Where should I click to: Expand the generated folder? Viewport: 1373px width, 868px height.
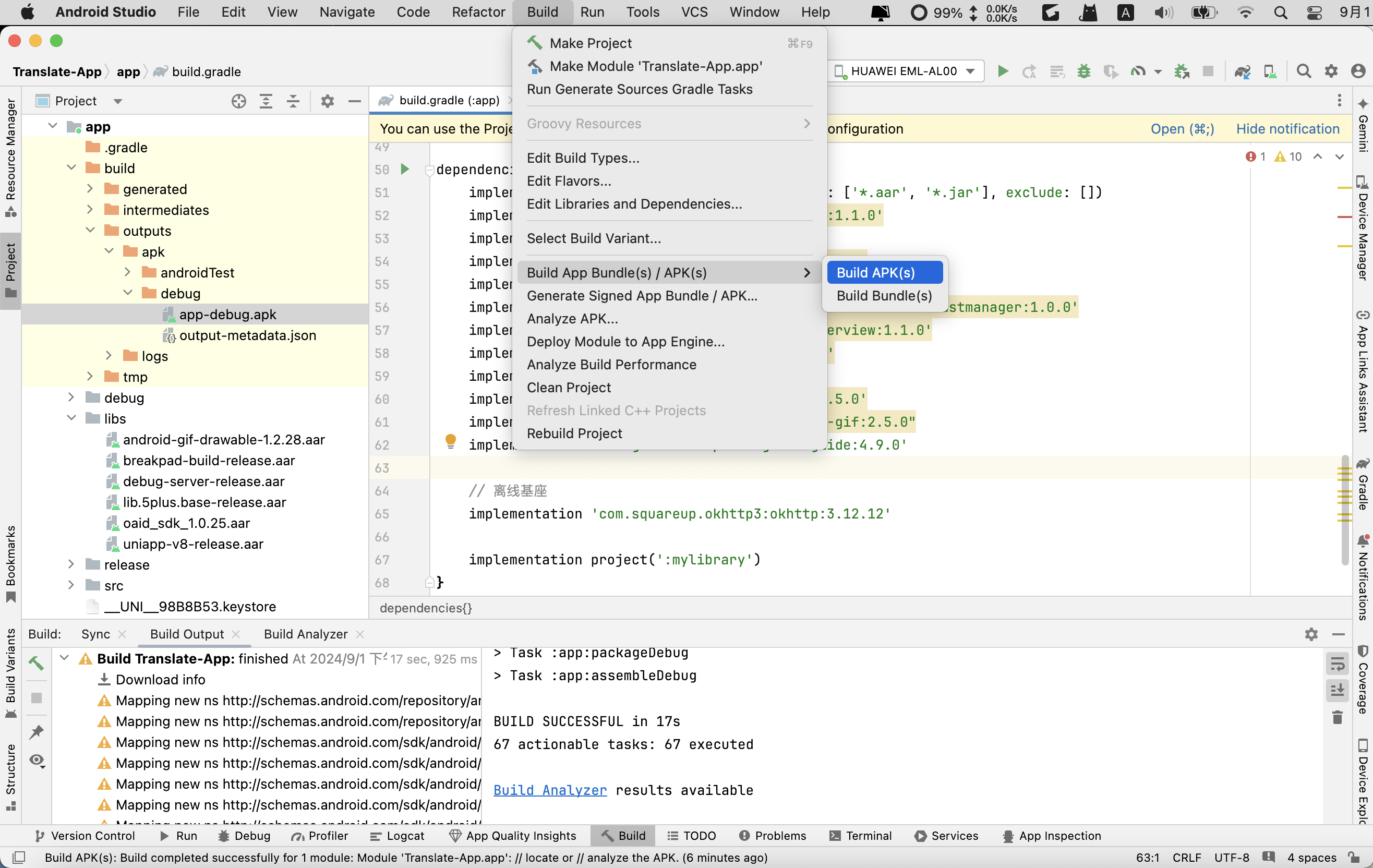(90, 189)
